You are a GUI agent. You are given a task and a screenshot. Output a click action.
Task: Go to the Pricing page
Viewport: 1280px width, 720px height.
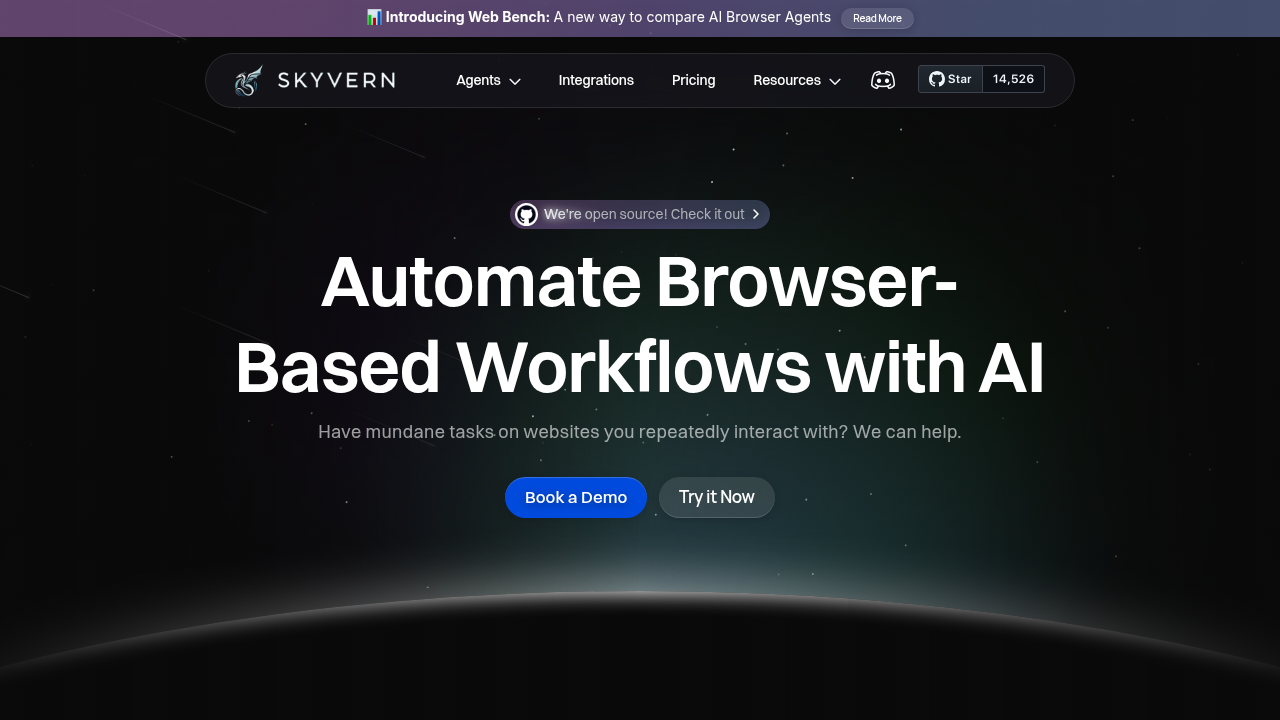693,80
